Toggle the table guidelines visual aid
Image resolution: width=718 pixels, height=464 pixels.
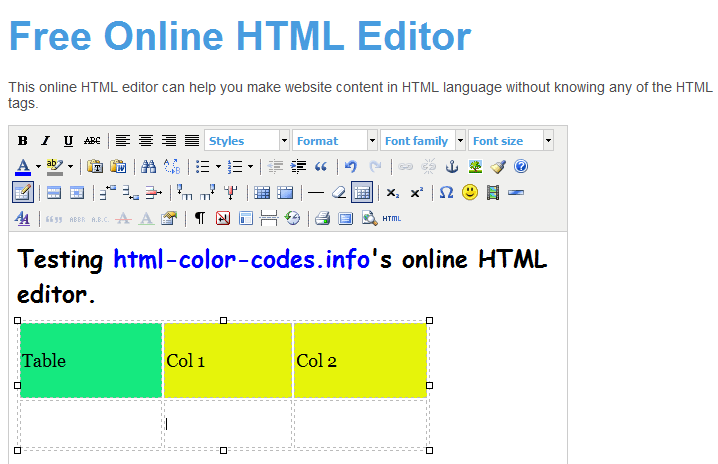click(362, 192)
